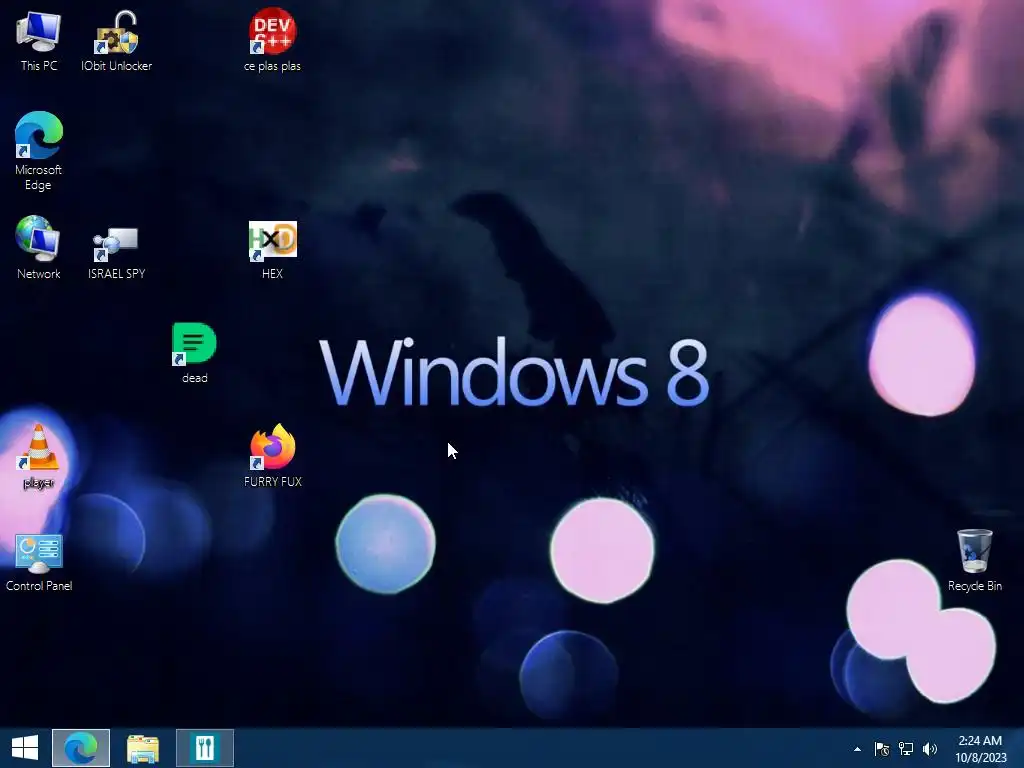
Task: Click the fork and knife taskbar app
Action: [204, 748]
